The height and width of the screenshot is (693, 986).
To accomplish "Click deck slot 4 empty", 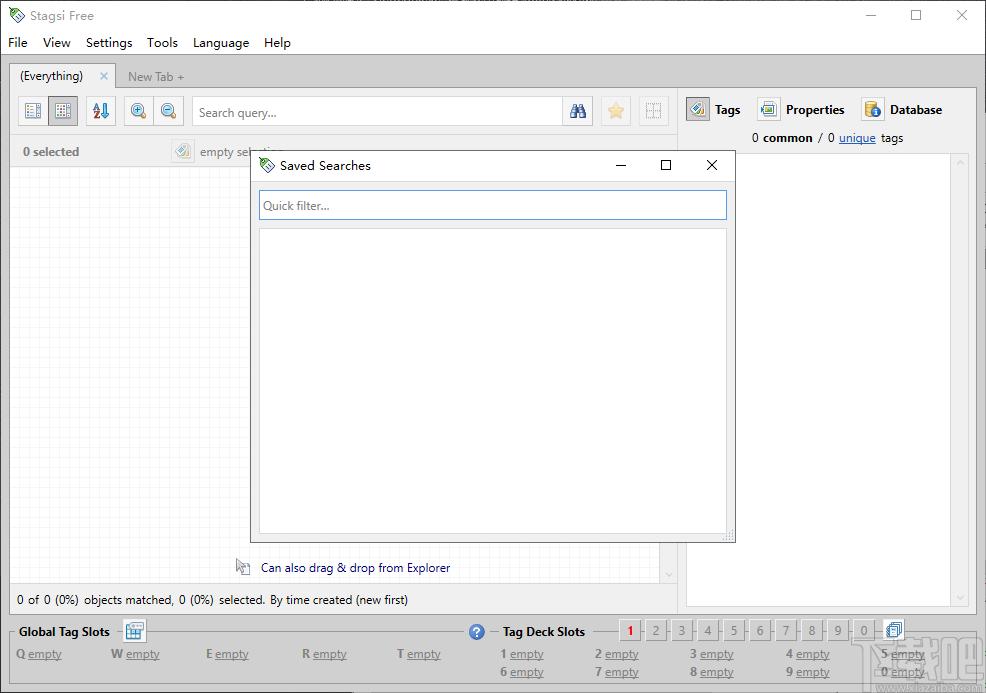I will [808, 654].
